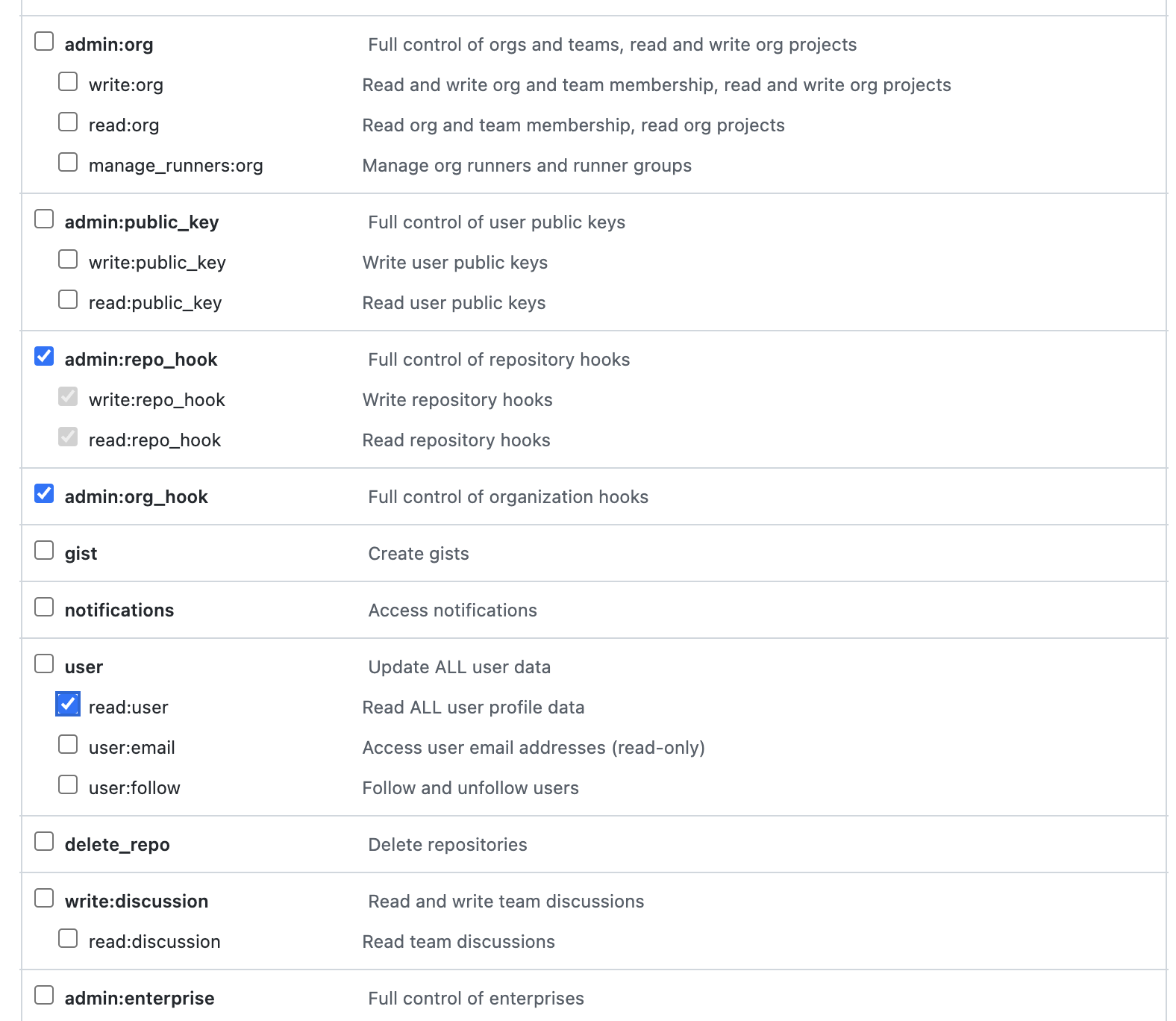Tick the read:org scope box
1176x1021 pixels.
pos(68,122)
